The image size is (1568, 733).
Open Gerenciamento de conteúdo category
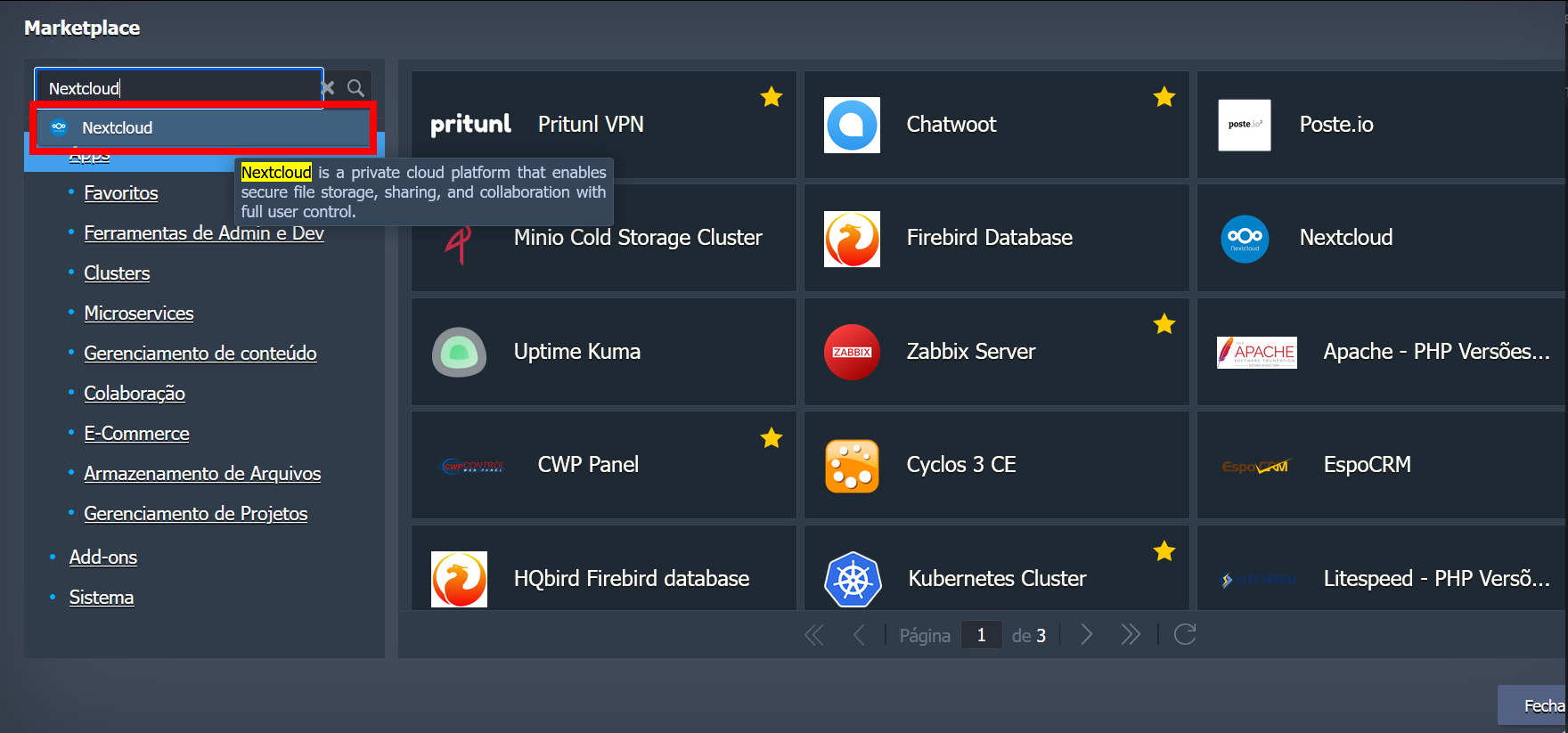pos(200,353)
